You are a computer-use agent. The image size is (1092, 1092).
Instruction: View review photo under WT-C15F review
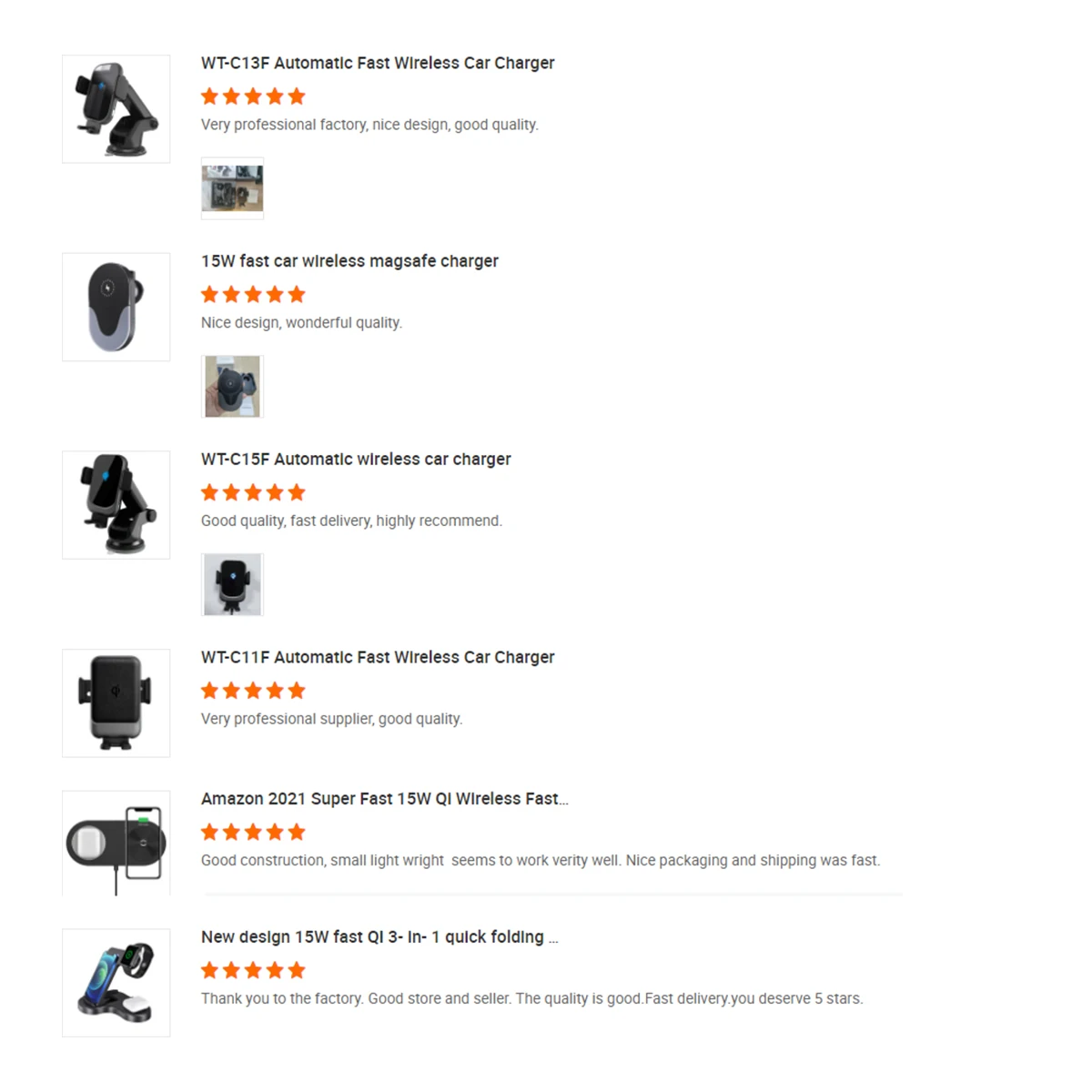tap(232, 584)
